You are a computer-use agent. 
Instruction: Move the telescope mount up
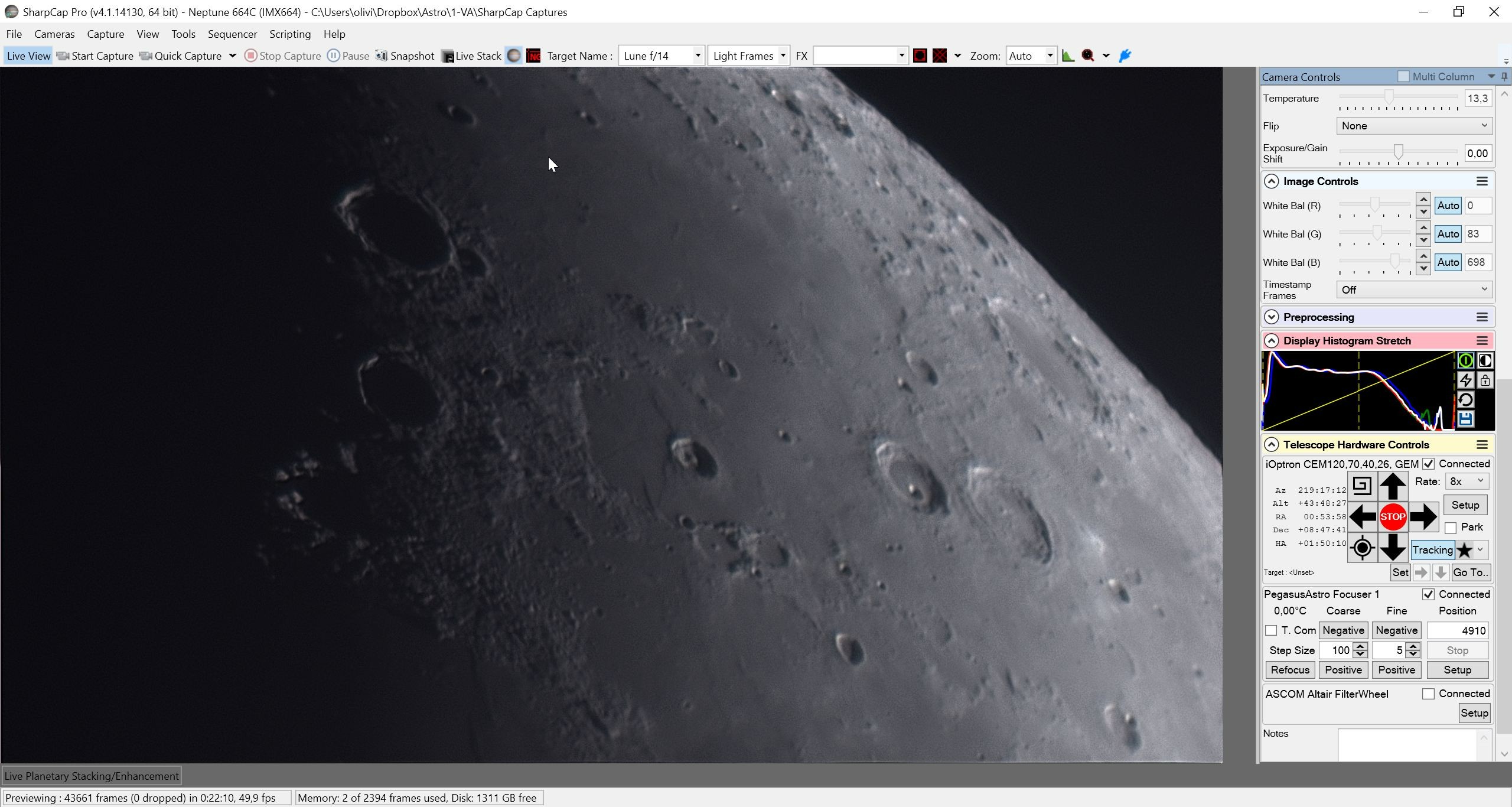click(1393, 486)
